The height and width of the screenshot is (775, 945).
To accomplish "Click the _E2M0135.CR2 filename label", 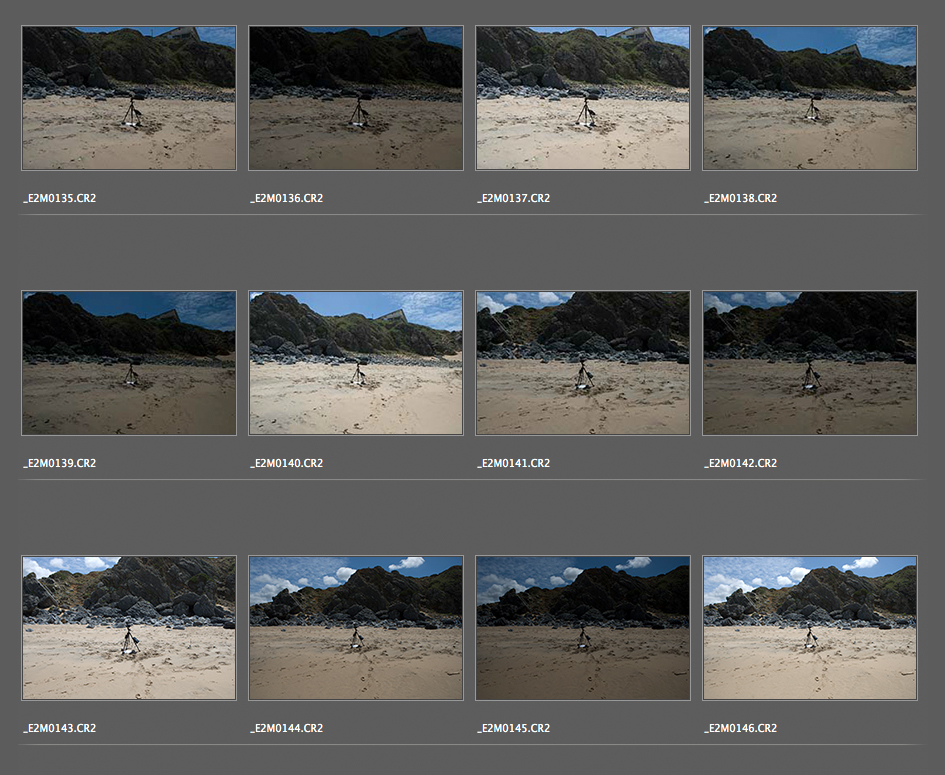I will pyautogui.click(x=60, y=198).
